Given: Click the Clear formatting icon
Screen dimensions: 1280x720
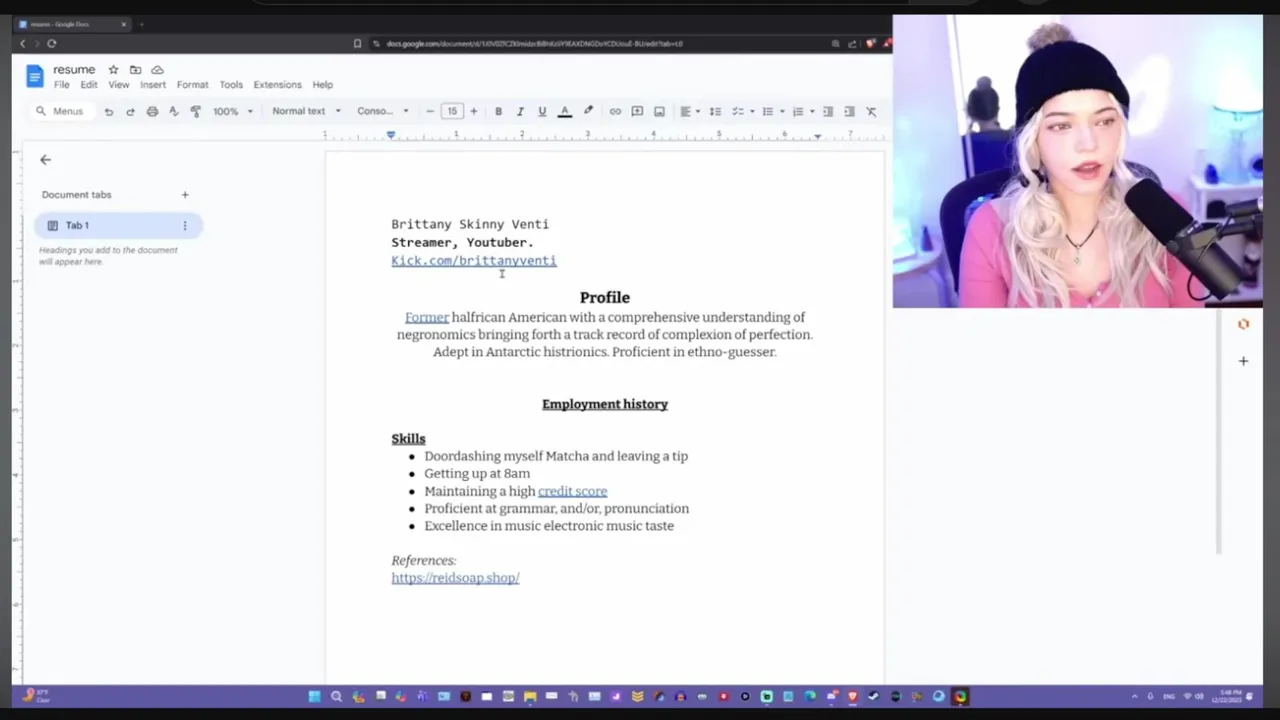Looking at the screenshot, I should 871,111.
